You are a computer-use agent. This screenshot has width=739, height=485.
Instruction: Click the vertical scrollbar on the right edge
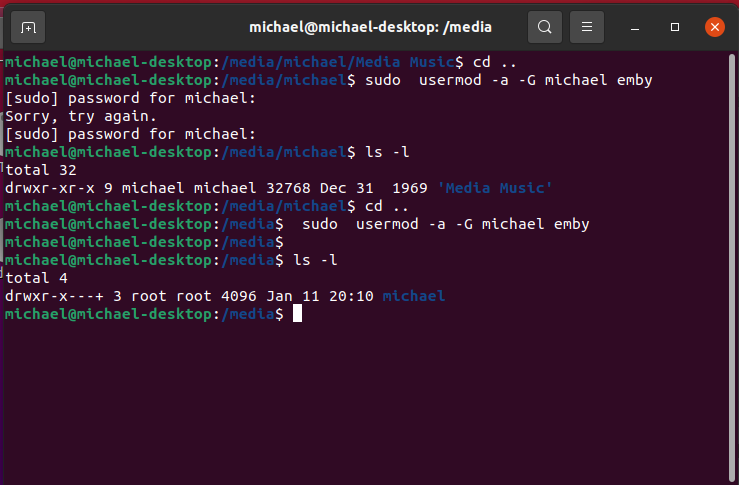pyautogui.click(x=732, y=266)
